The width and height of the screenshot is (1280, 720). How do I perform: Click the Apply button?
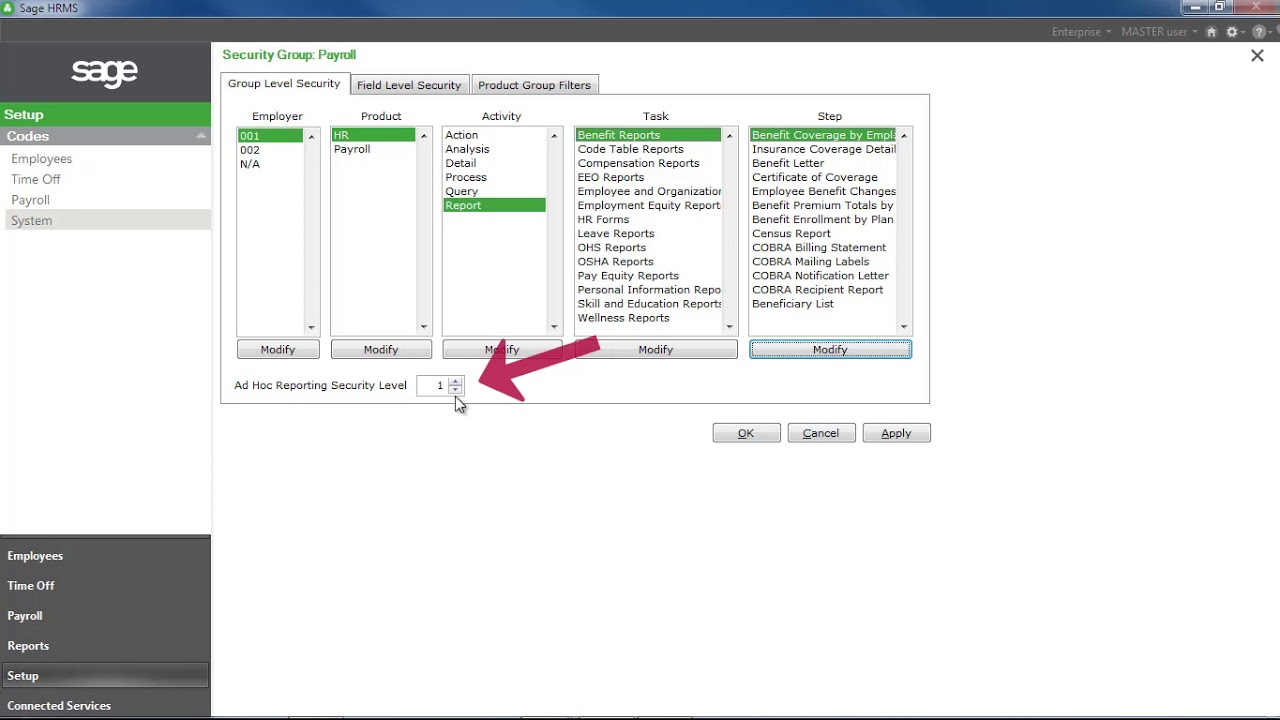(896, 432)
